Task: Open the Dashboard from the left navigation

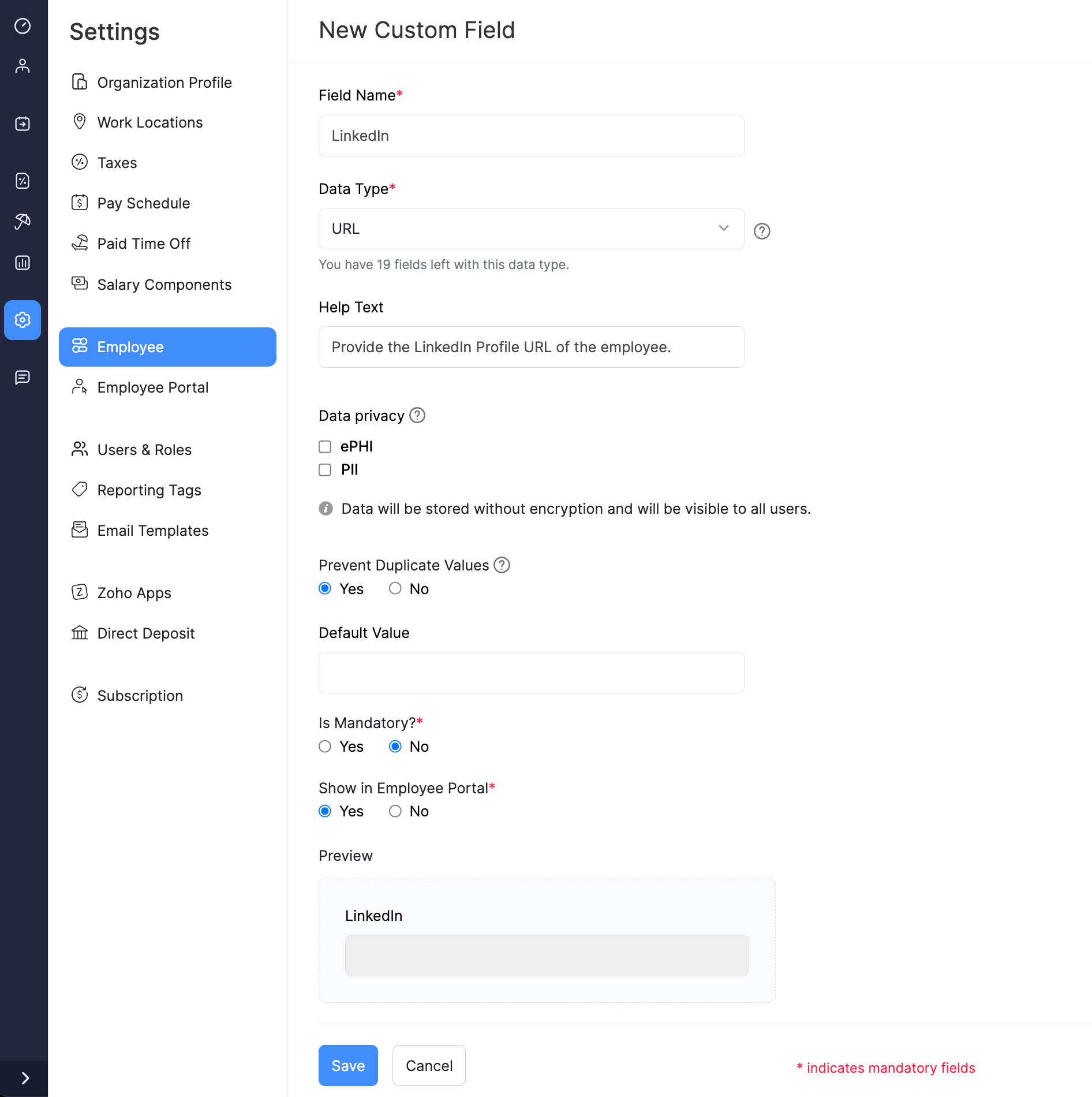Action: coord(23,26)
